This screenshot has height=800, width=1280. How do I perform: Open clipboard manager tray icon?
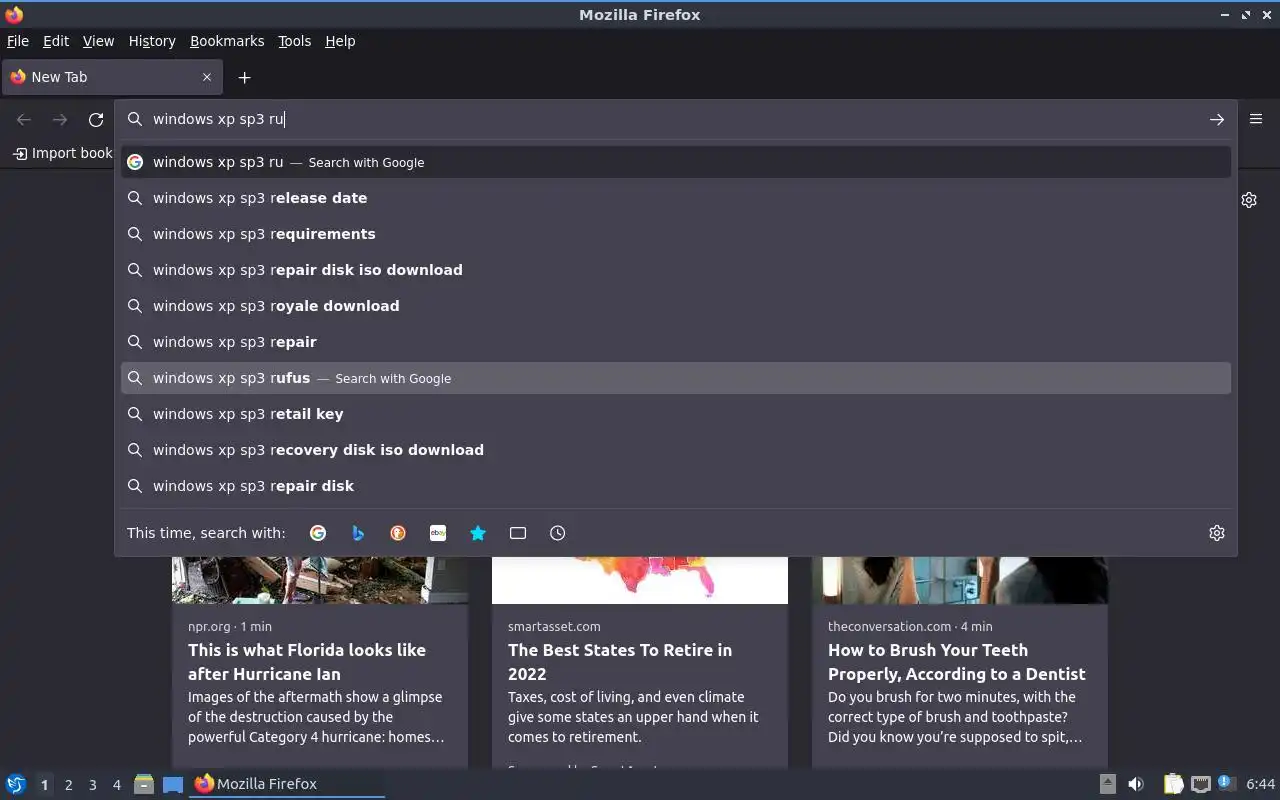(1173, 784)
